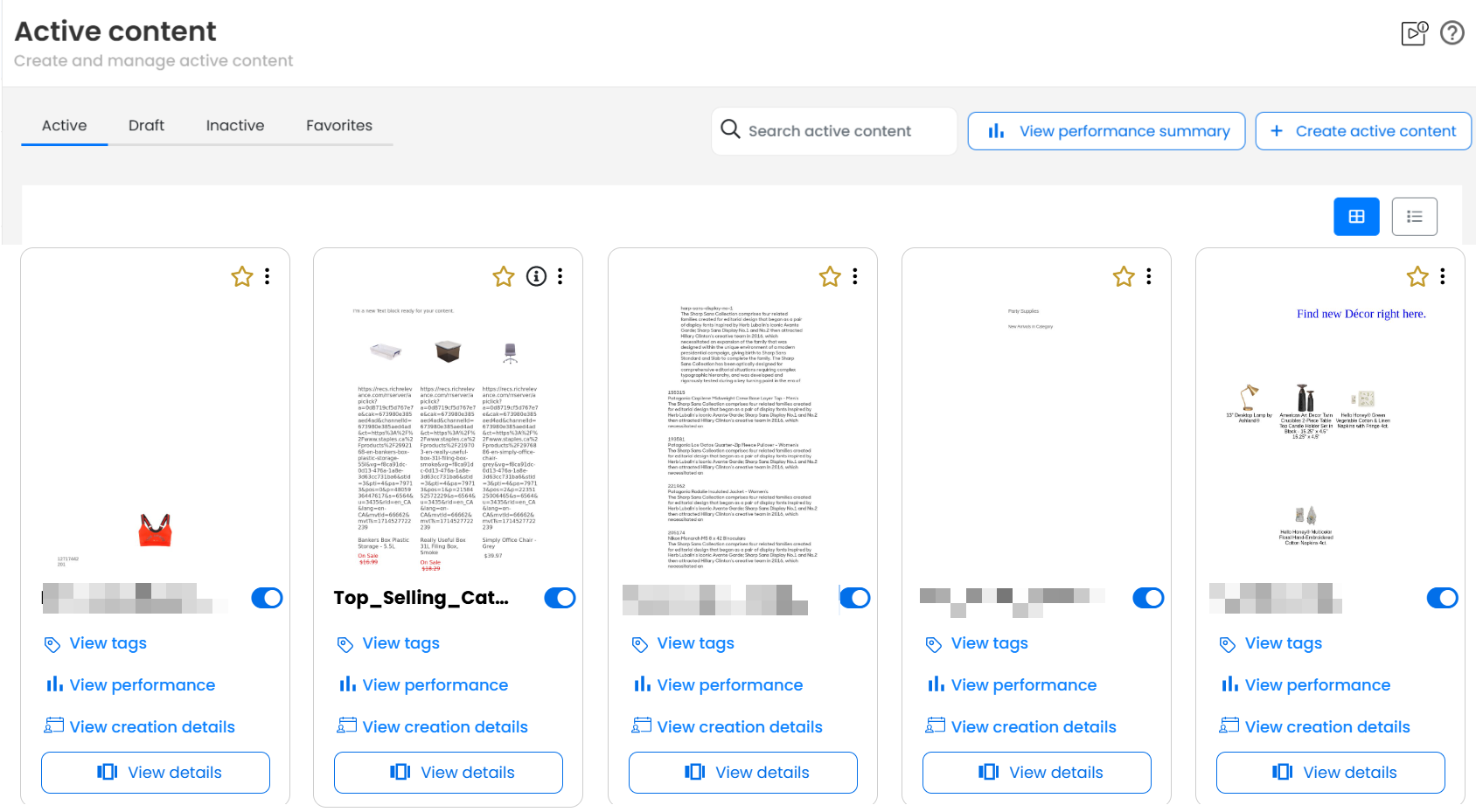The width and height of the screenshot is (1476, 812).
Task: Favorite the Top_Selling_Cat content card
Action: [504, 277]
